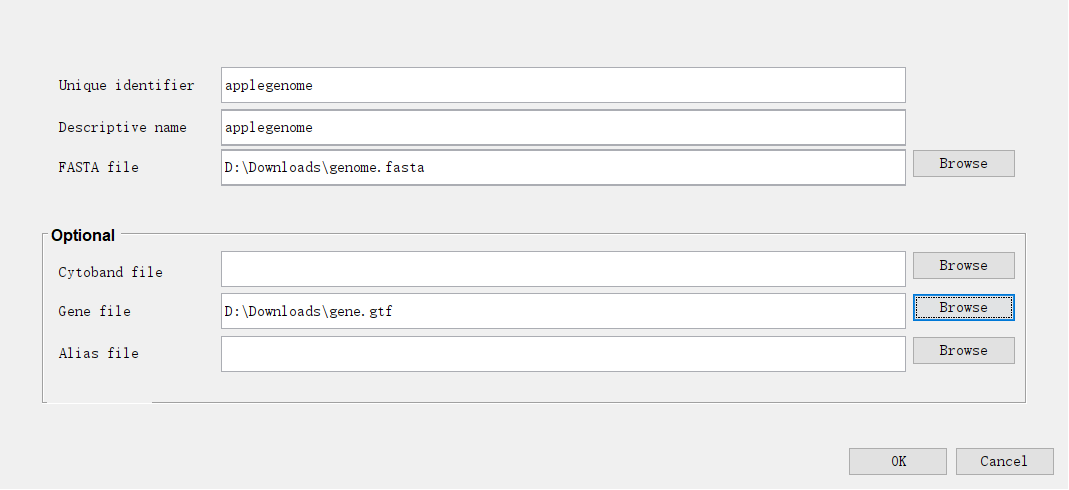Click the empty Cytoband file field
This screenshot has width=1069, height=490.
pos(563,269)
